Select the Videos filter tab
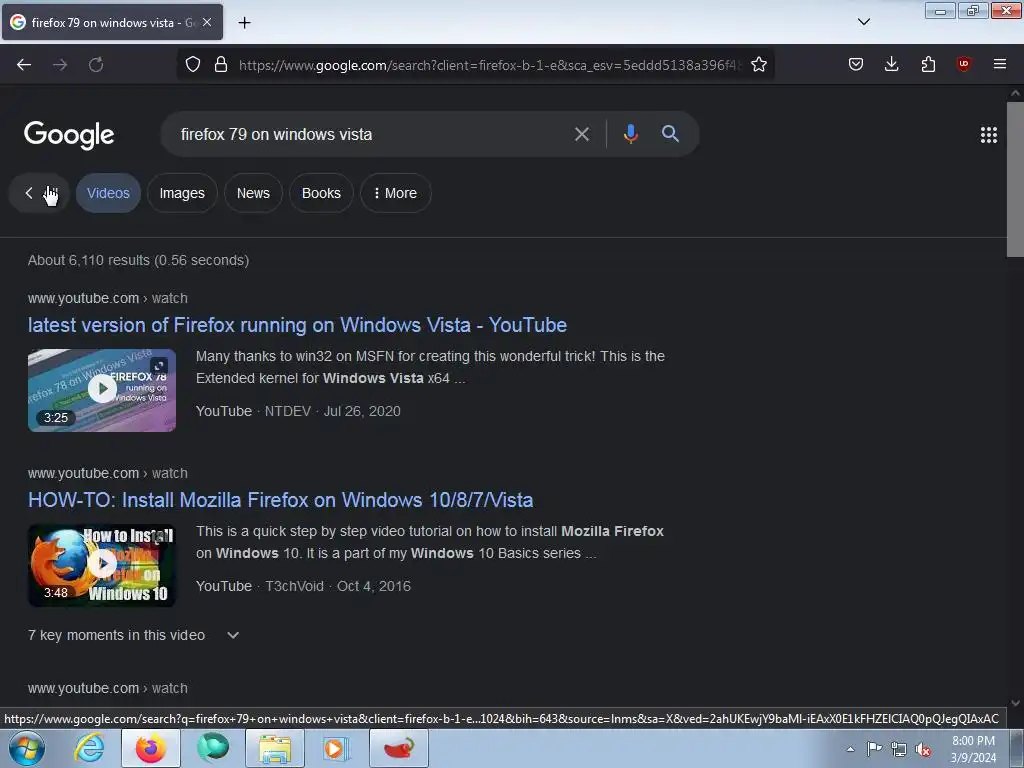Image resolution: width=1024 pixels, height=768 pixels. click(108, 193)
